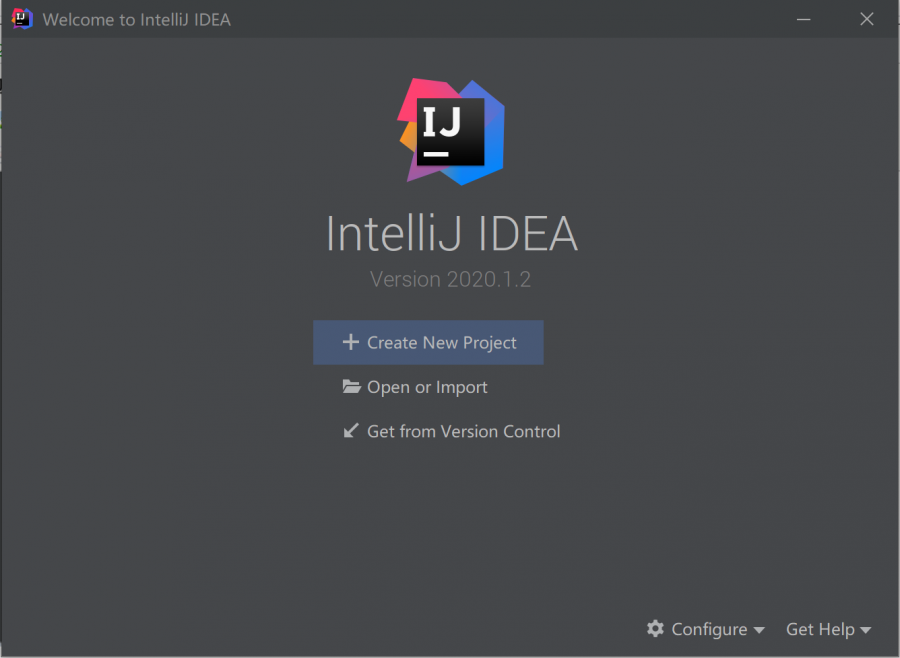Close the Welcome to IntelliJ IDEA window
Viewport: 900px width, 658px height.
pyautogui.click(x=866, y=19)
